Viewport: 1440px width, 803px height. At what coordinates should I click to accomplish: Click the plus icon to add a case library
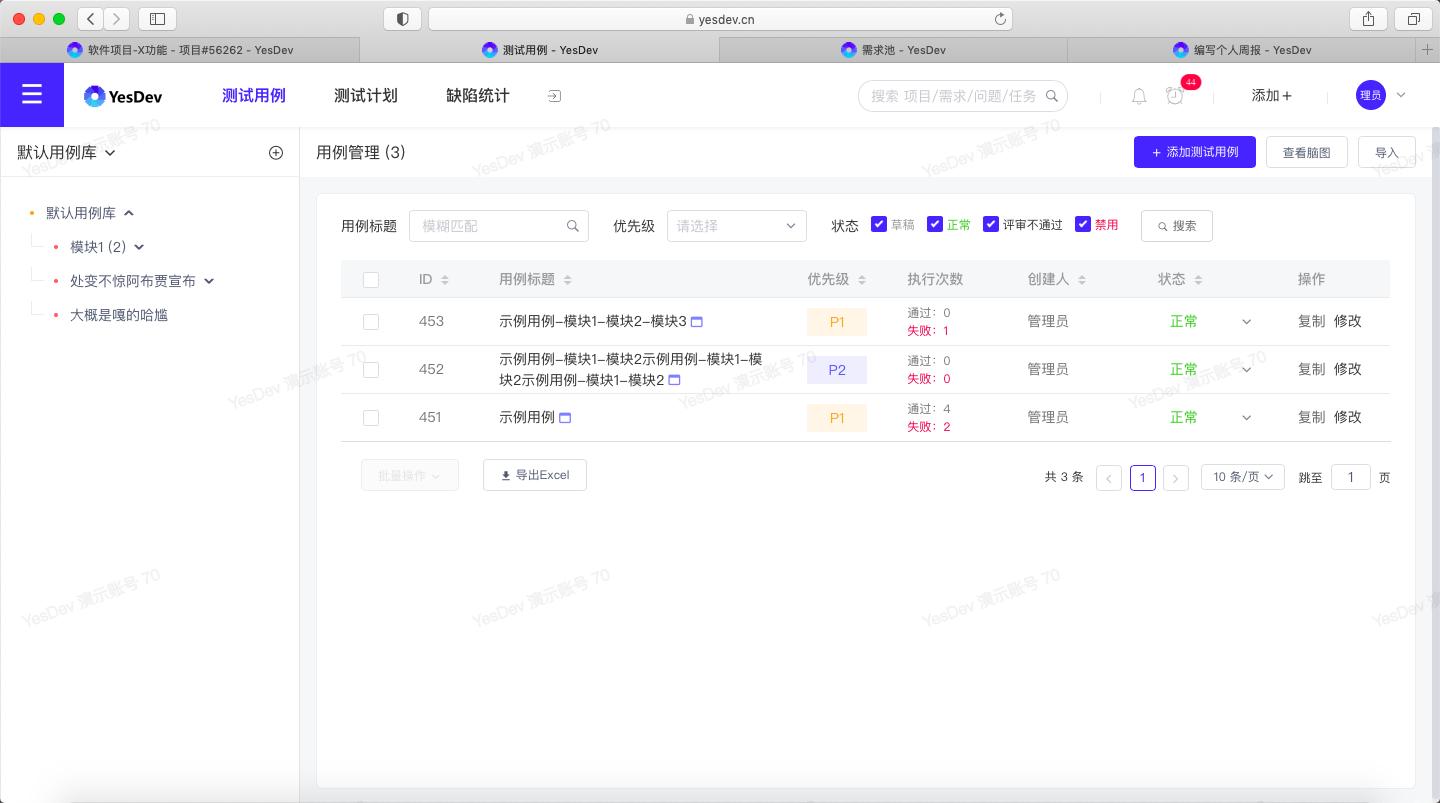[x=276, y=152]
